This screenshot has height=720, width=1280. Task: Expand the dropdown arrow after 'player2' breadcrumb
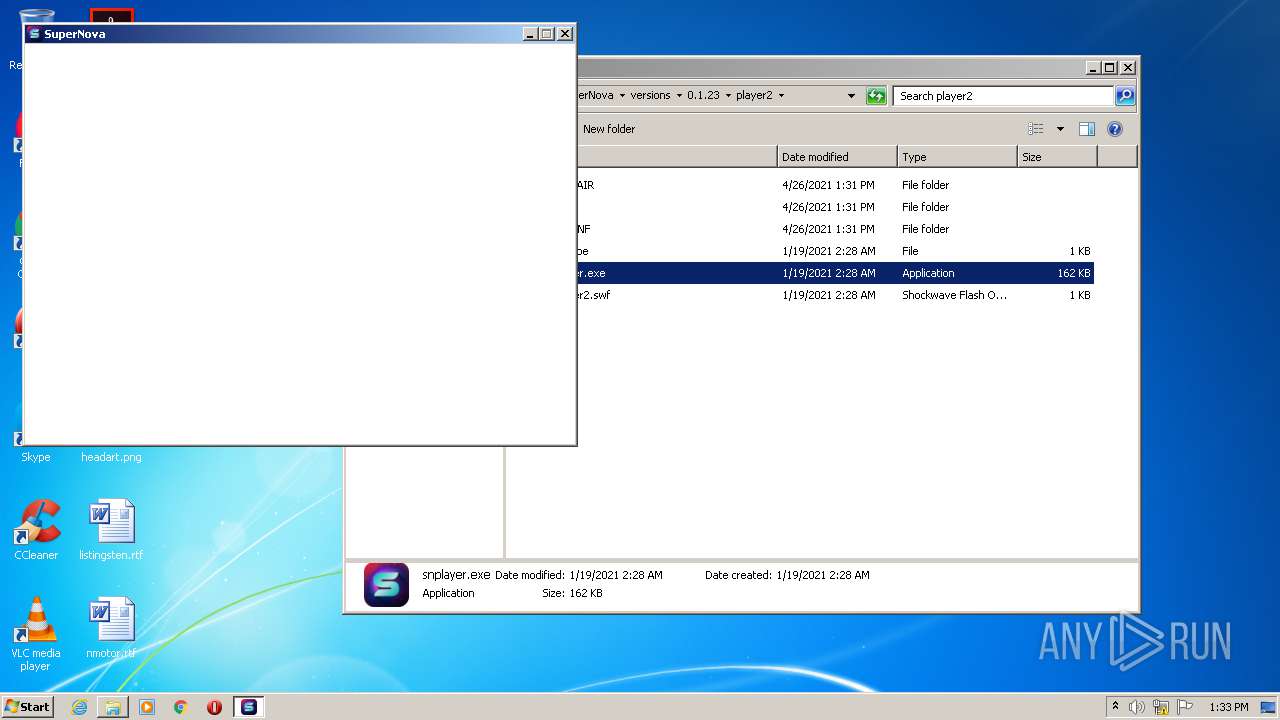(x=781, y=96)
